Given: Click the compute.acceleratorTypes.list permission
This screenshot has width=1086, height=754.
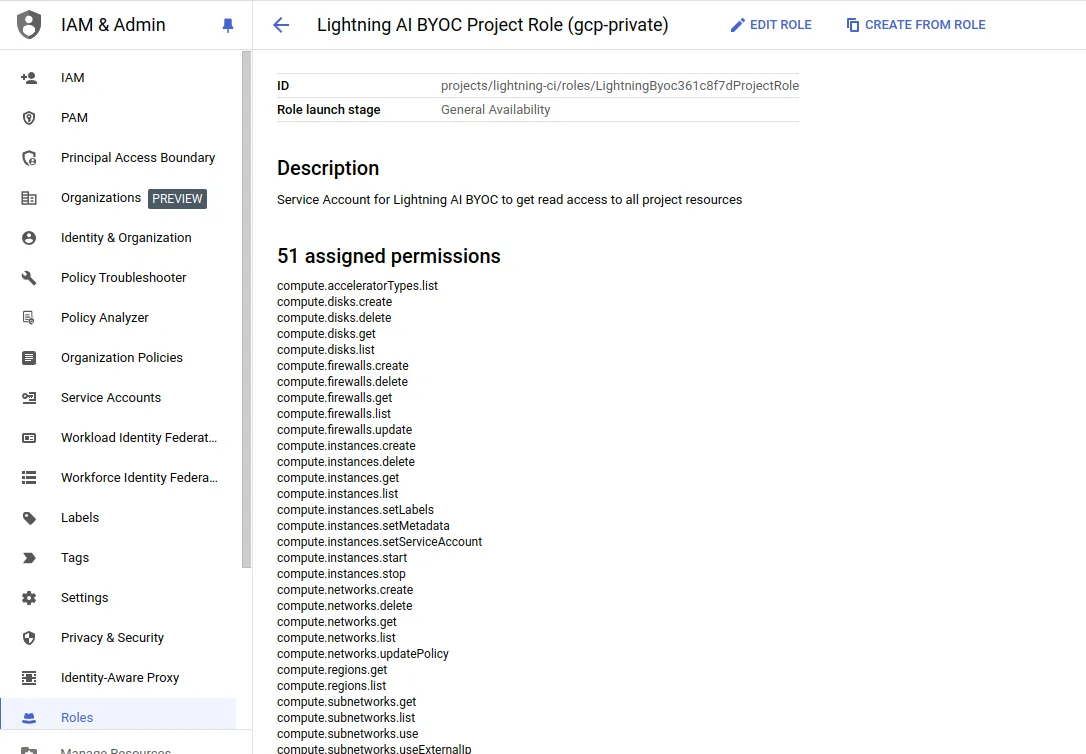Looking at the screenshot, I should click(357, 286).
